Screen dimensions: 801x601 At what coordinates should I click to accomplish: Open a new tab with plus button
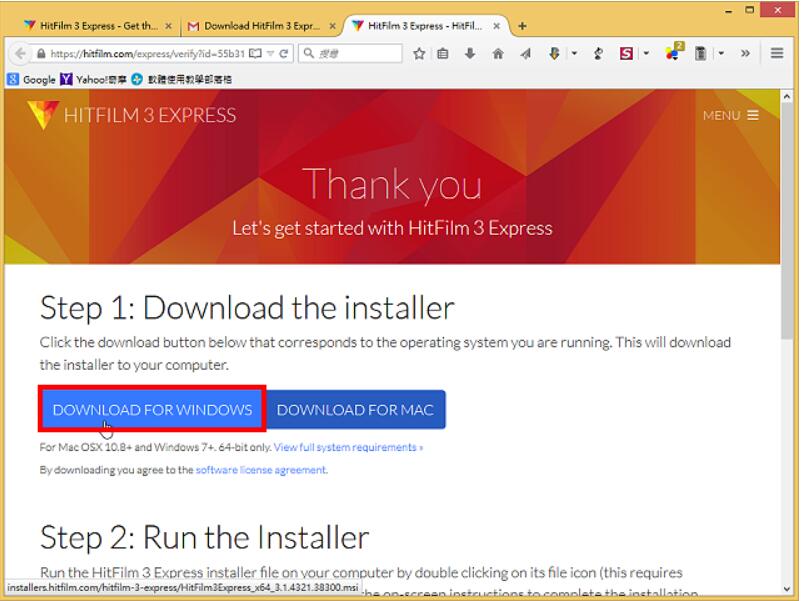click(x=522, y=26)
